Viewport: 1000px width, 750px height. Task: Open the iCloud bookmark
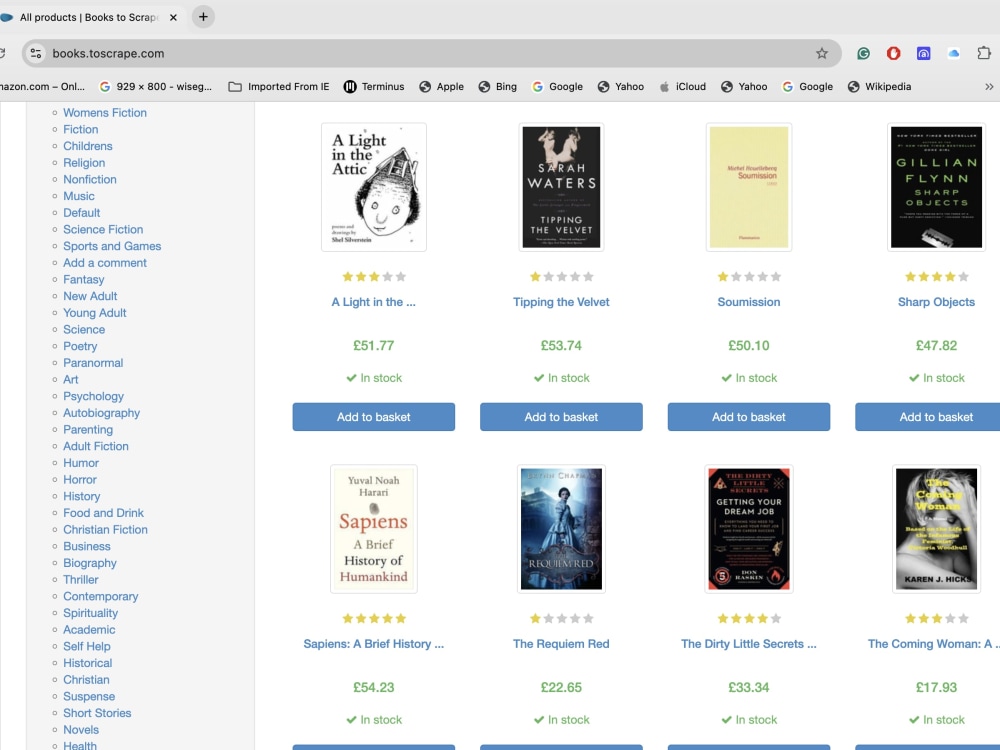682,87
